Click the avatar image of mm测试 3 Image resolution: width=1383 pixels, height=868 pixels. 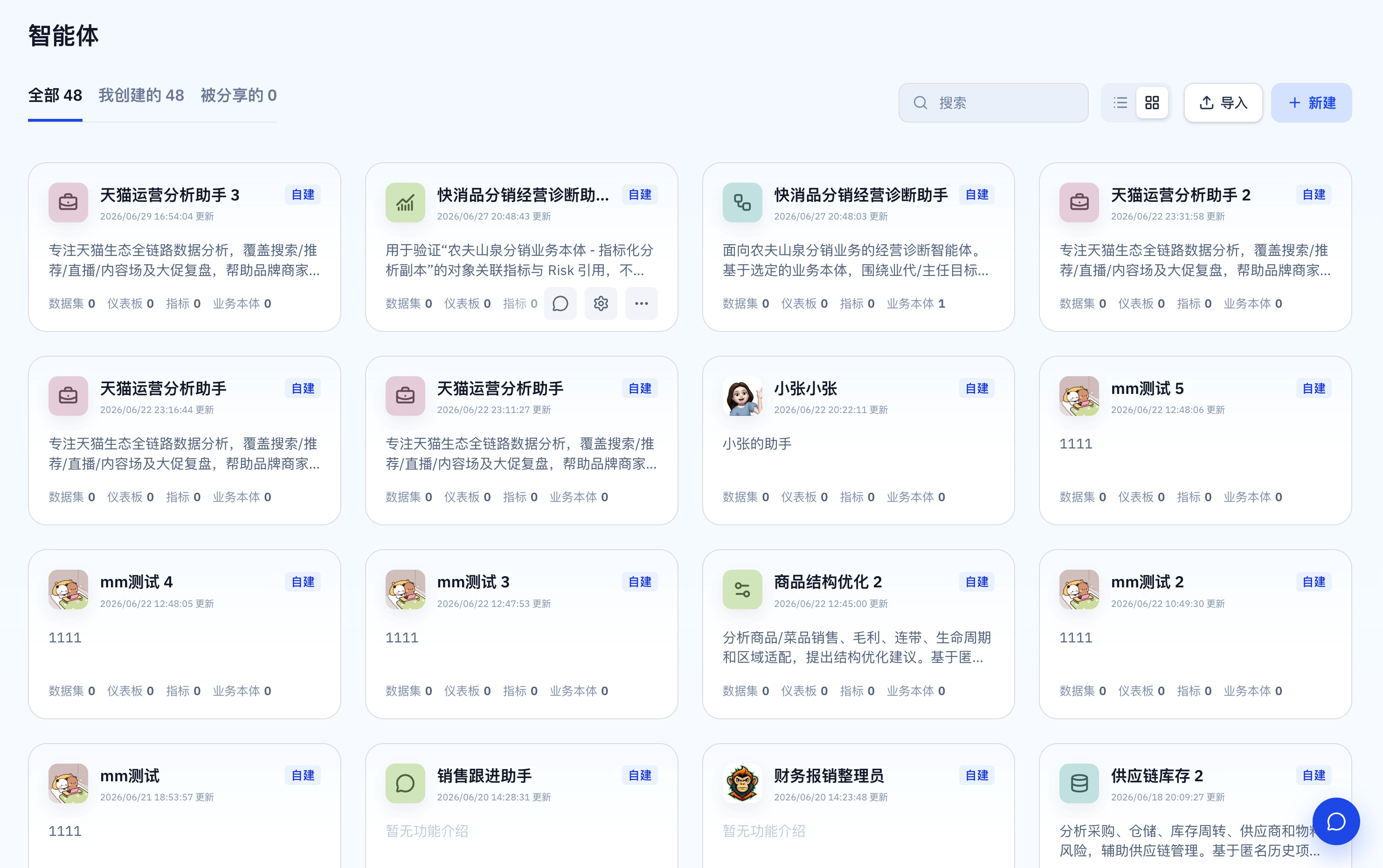pyautogui.click(x=405, y=590)
